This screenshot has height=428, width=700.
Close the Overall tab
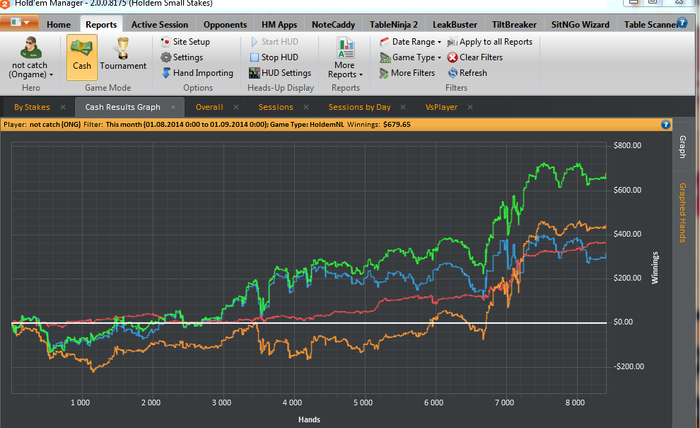pyautogui.click(x=236, y=107)
